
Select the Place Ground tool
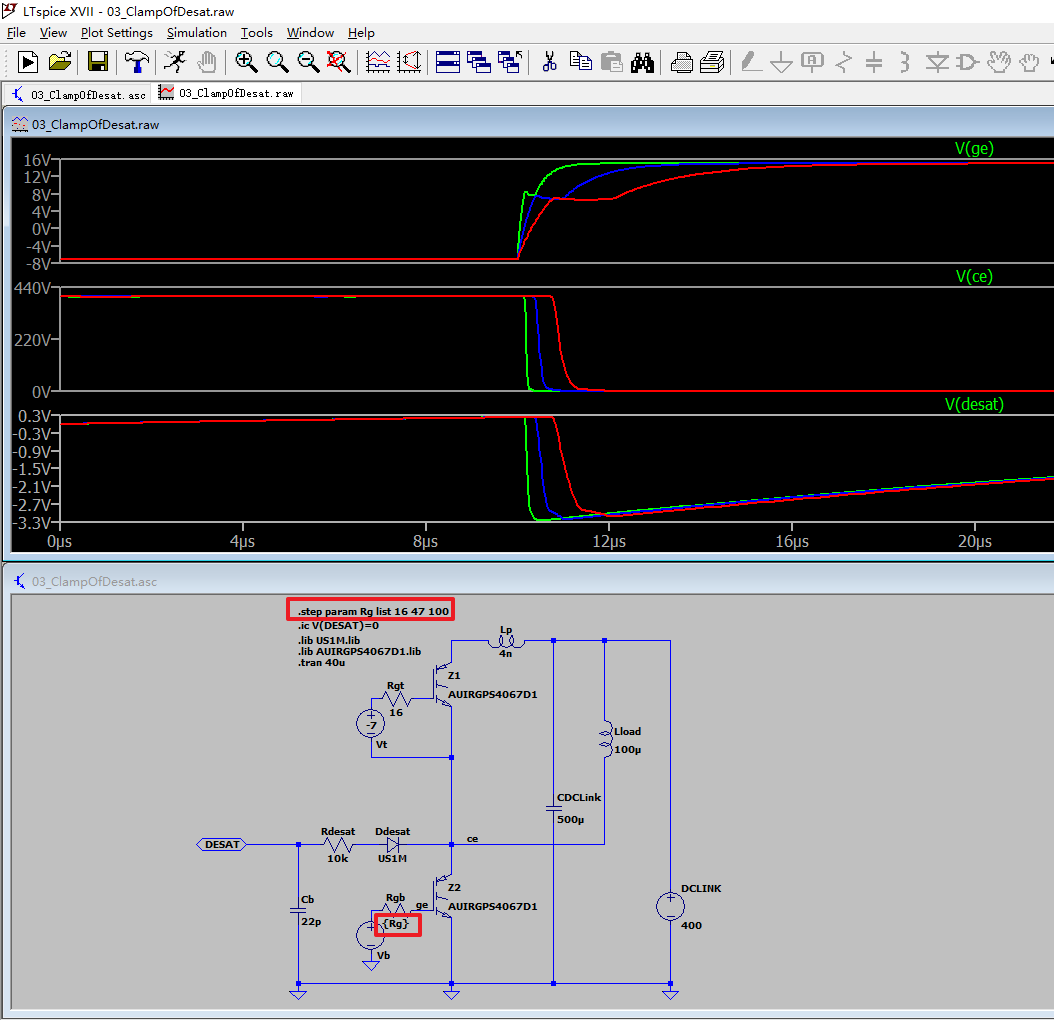(781, 62)
